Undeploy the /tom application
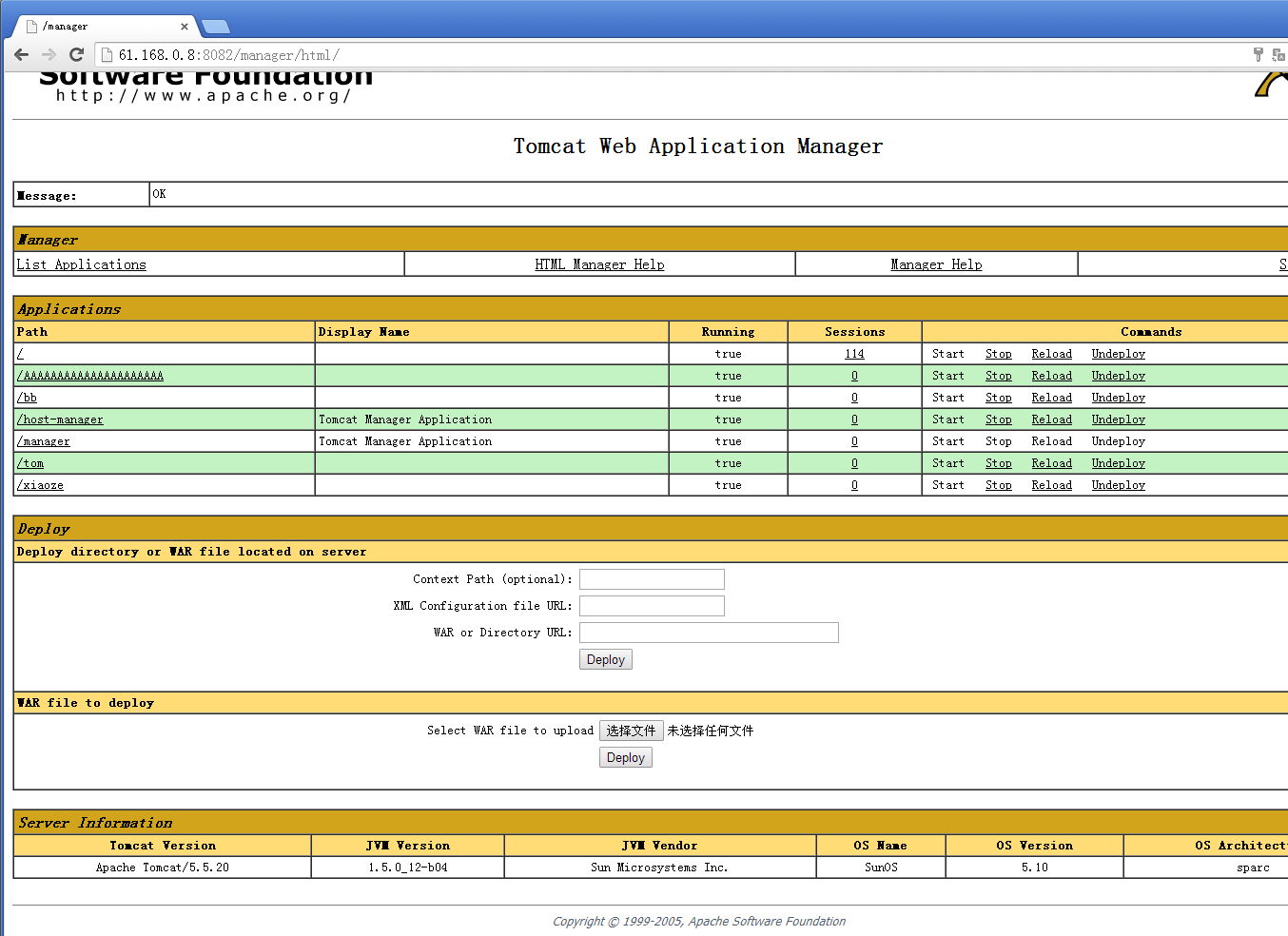1288x936 pixels. 1119,463
